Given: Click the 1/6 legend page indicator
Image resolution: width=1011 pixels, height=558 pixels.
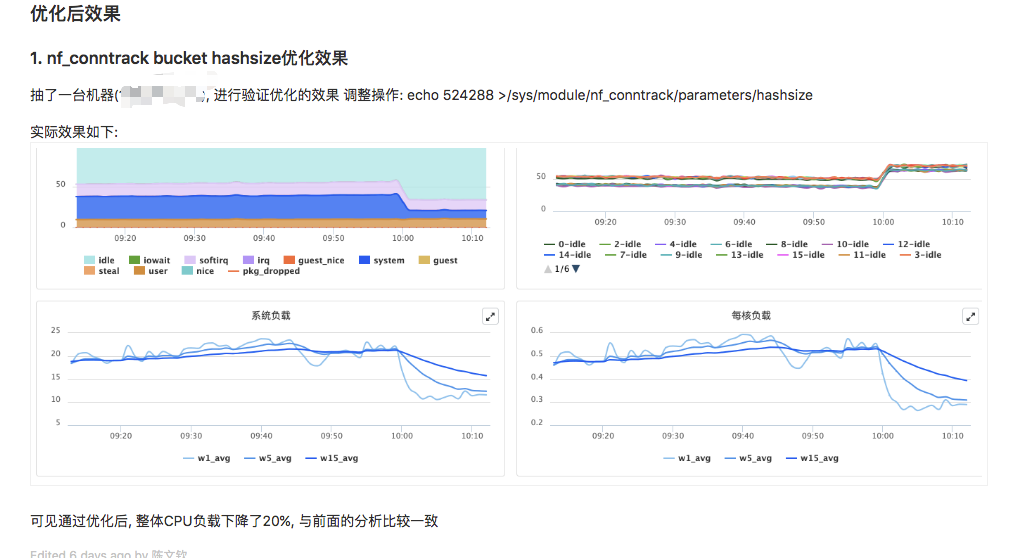Looking at the screenshot, I should [562, 269].
